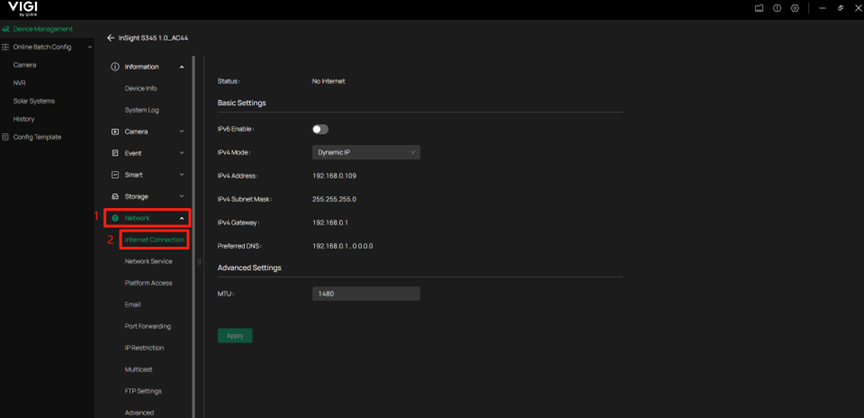Click the back arrow beside InSight S345
The height and width of the screenshot is (418, 864).
click(111, 38)
